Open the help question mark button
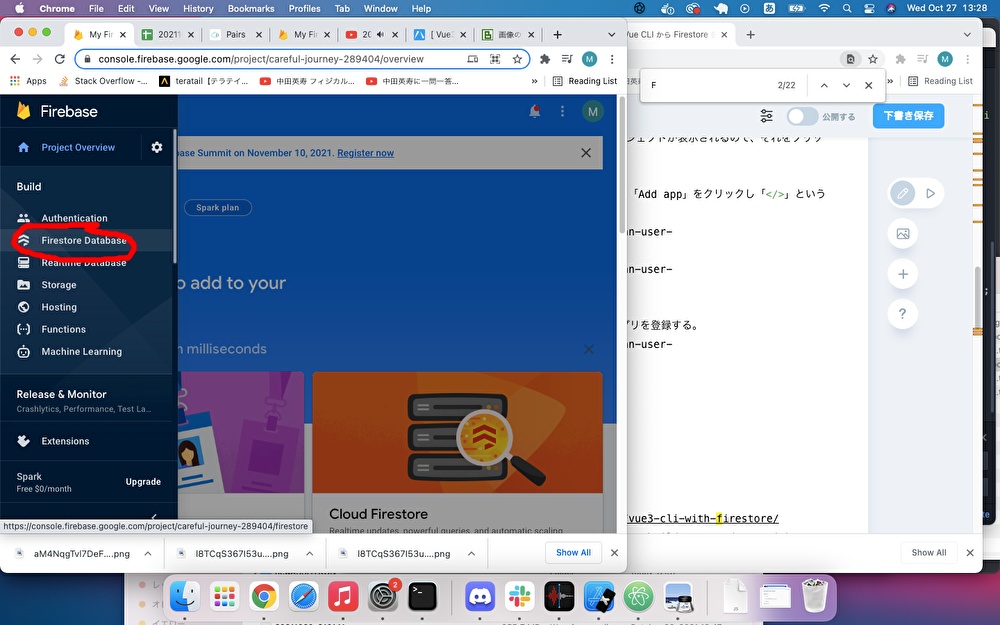Viewport: 1000px width, 625px height. [902, 314]
